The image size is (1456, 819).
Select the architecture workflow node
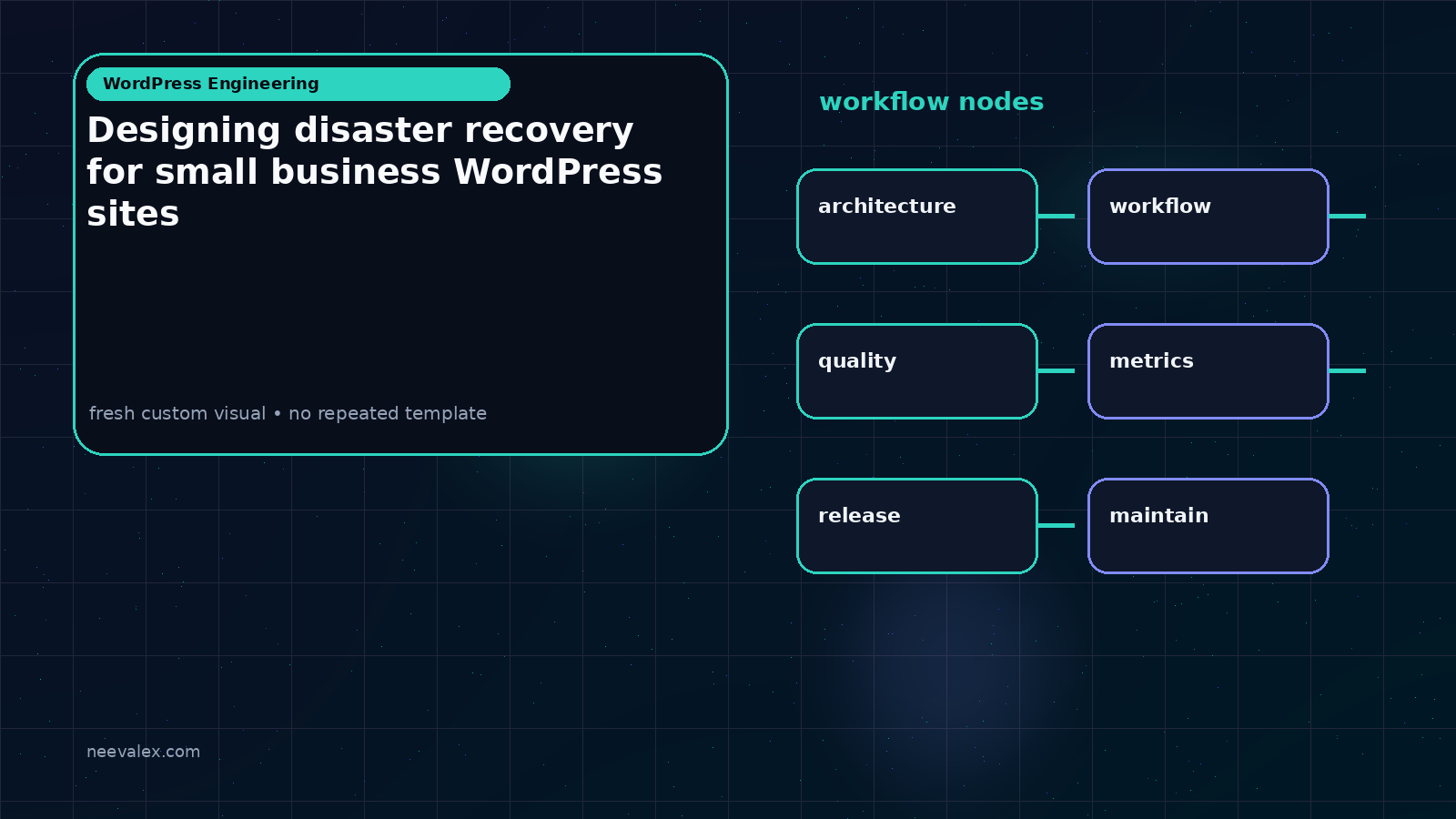click(917, 217)
